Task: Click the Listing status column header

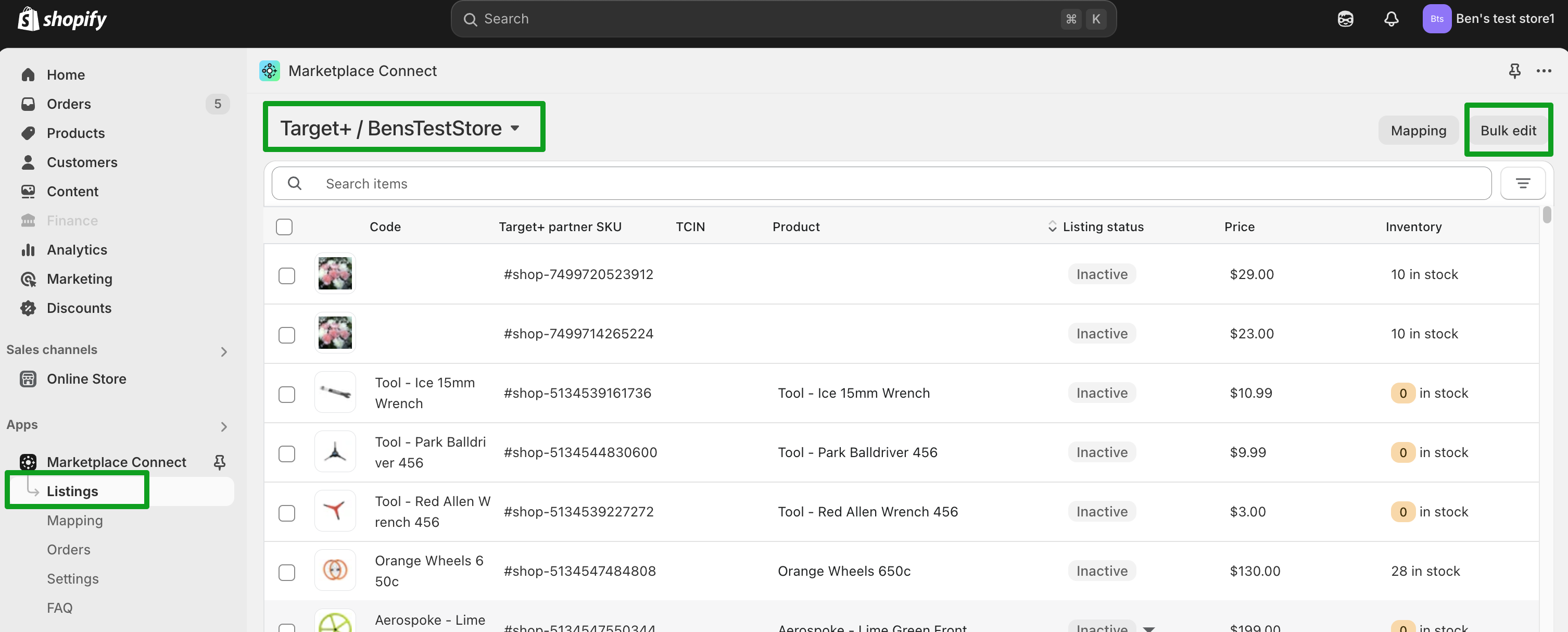Action: (1103, 226)
